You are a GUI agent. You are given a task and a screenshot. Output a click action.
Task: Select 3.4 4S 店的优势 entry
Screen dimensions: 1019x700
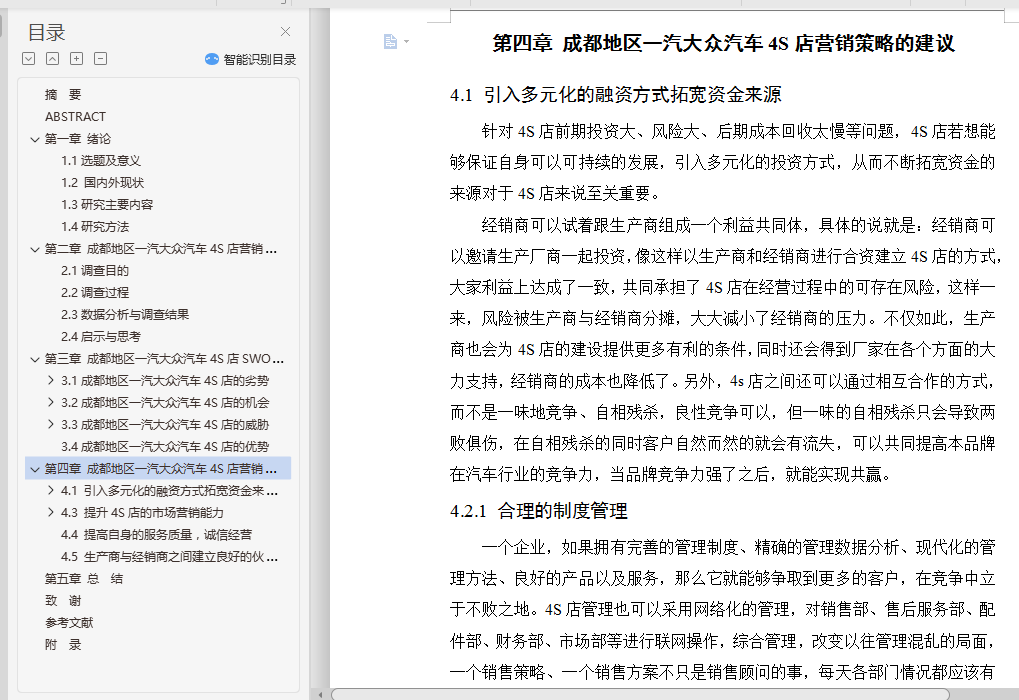click(164, 447)
